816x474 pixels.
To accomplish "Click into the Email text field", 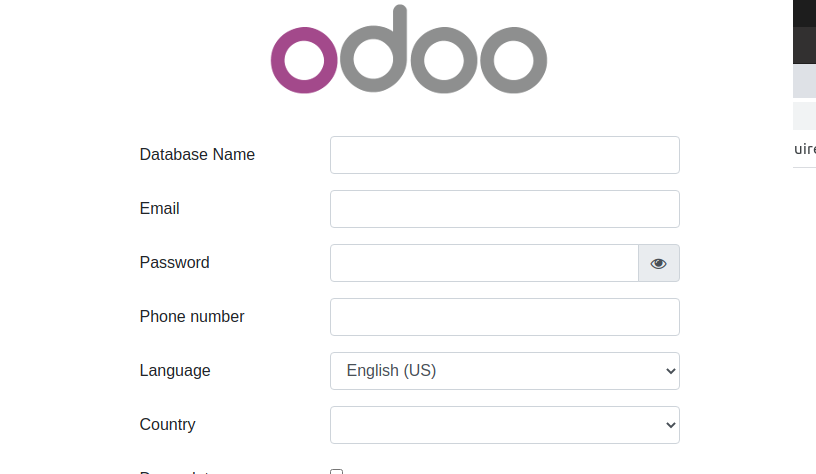I will point(504,209).
